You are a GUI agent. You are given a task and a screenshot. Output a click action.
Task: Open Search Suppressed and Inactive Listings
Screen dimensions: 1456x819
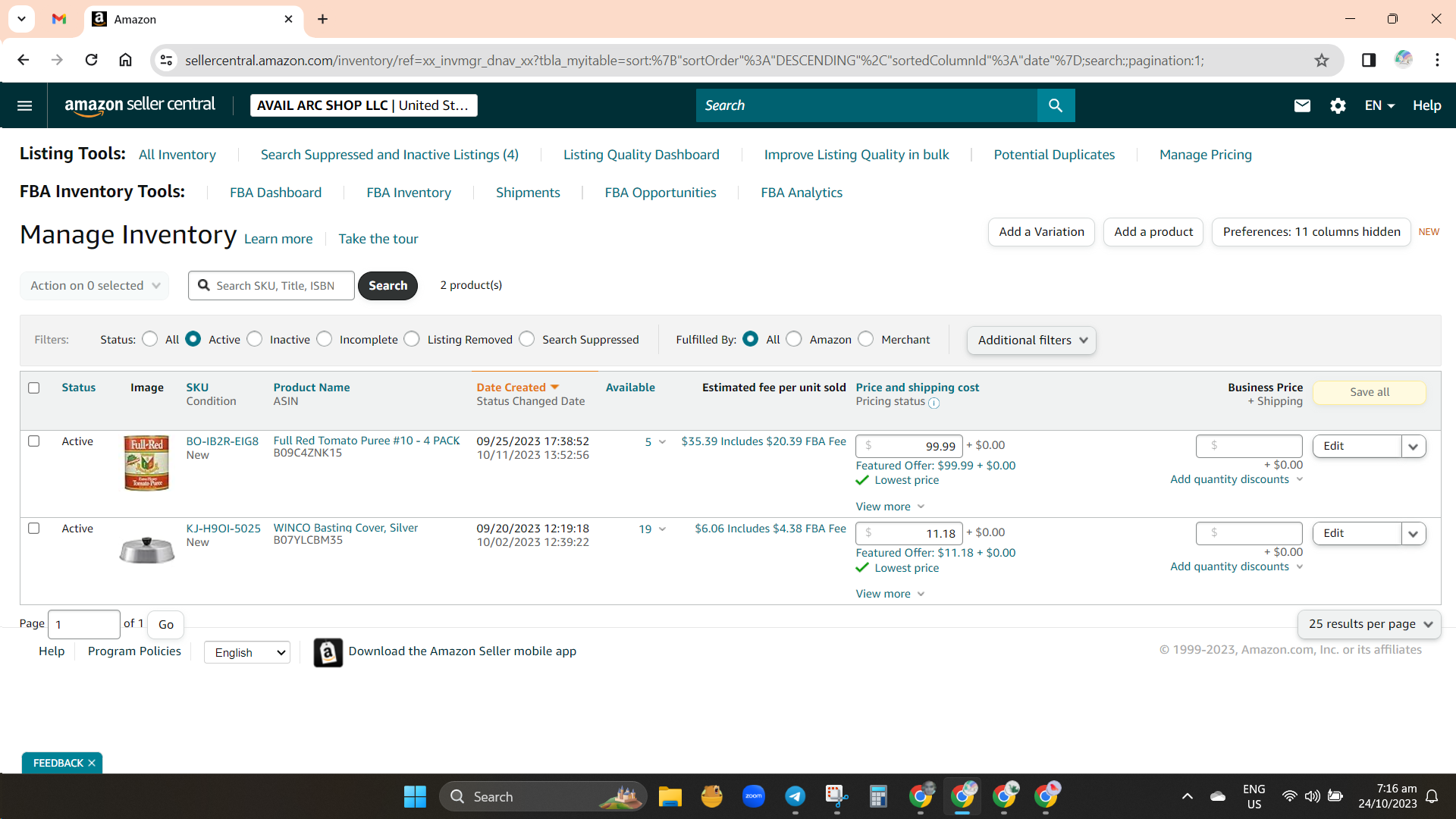coord(390,155)
